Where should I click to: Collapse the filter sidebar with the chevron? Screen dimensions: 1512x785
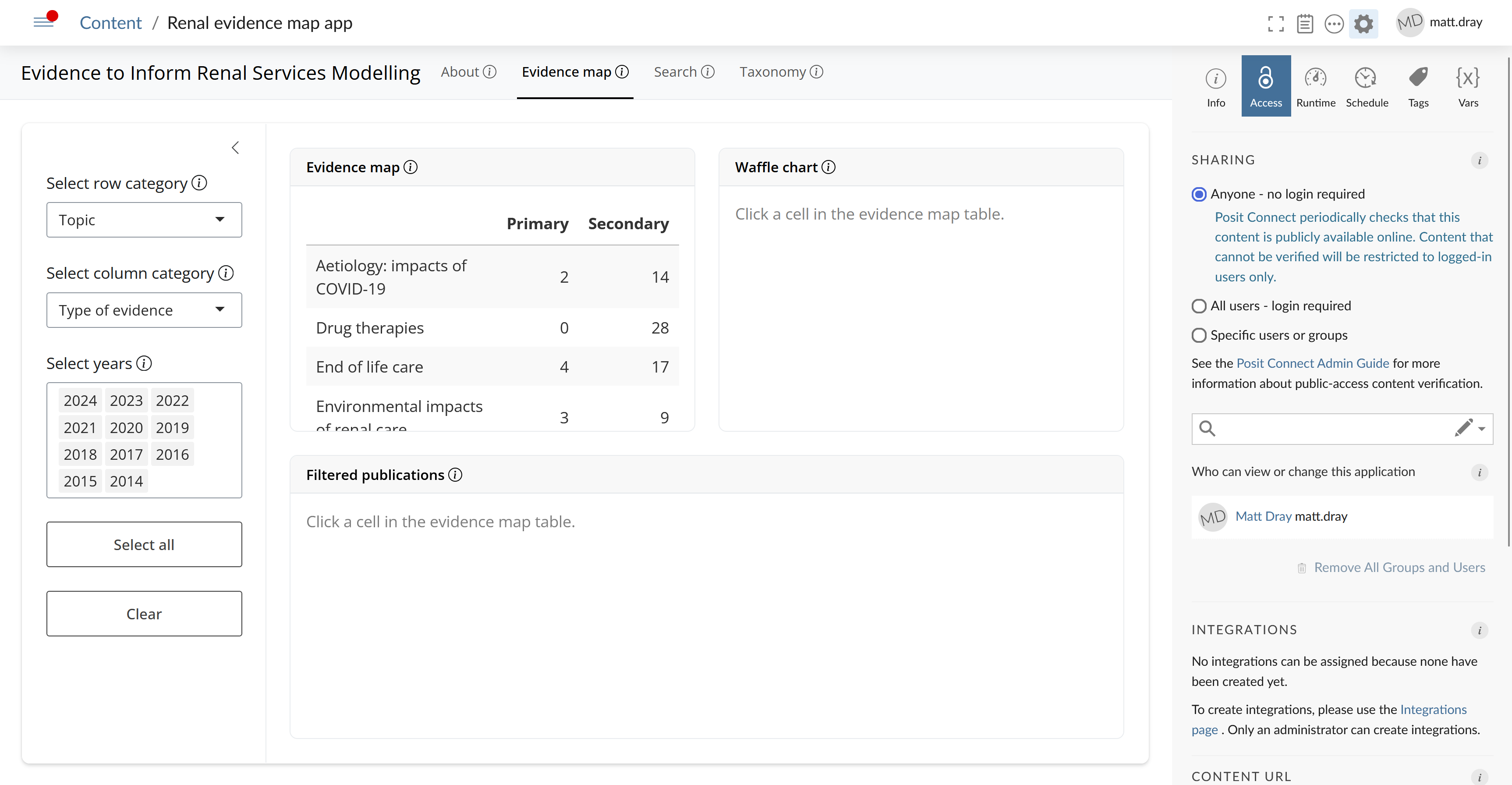coord(235,147)
